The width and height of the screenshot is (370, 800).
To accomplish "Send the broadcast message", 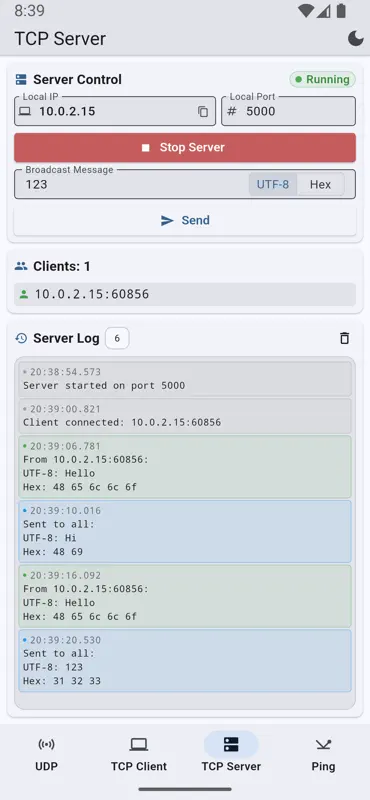I will coord(185,220).
